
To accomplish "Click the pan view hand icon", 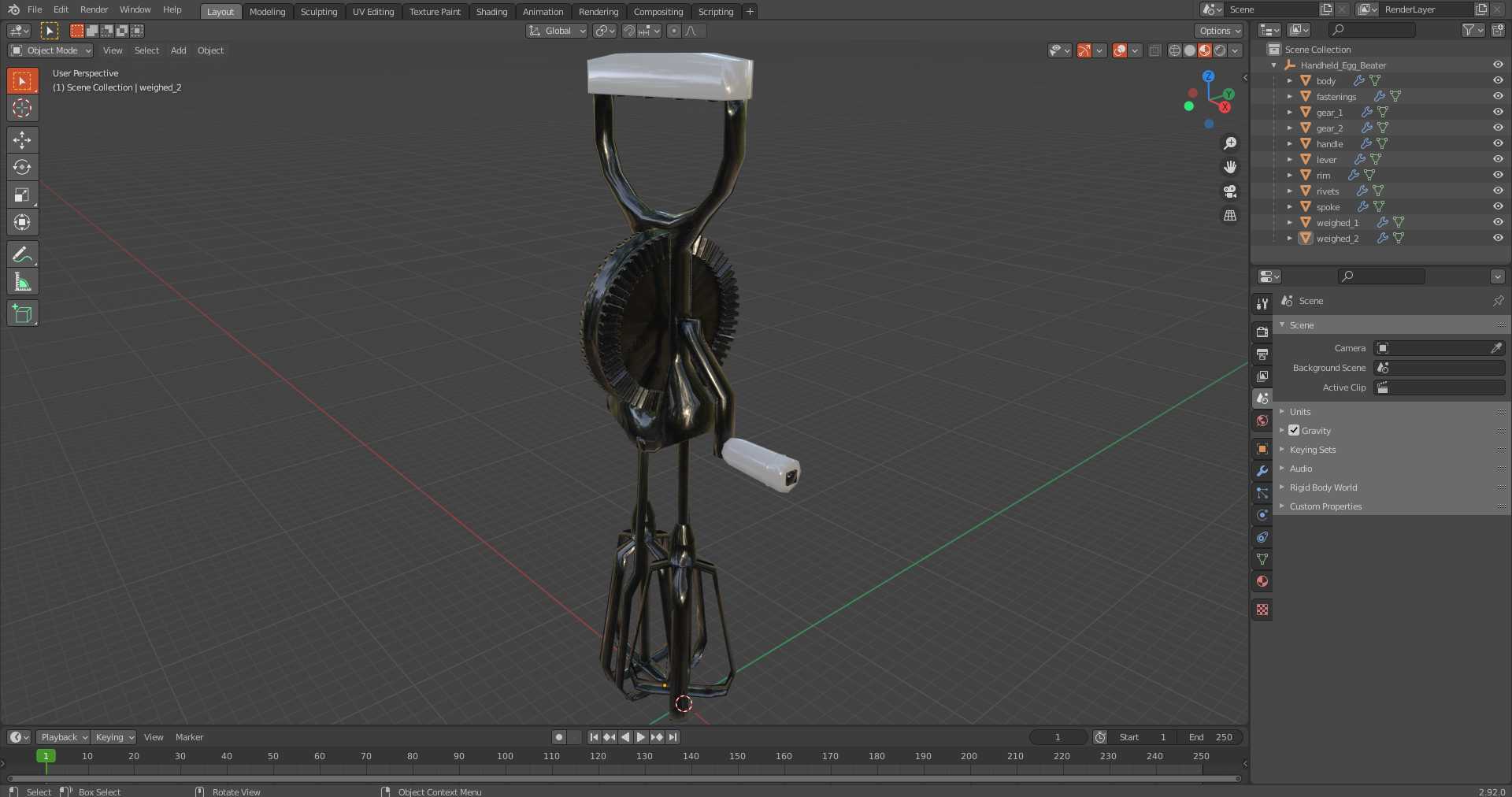I will click(x=1230, y=167).
